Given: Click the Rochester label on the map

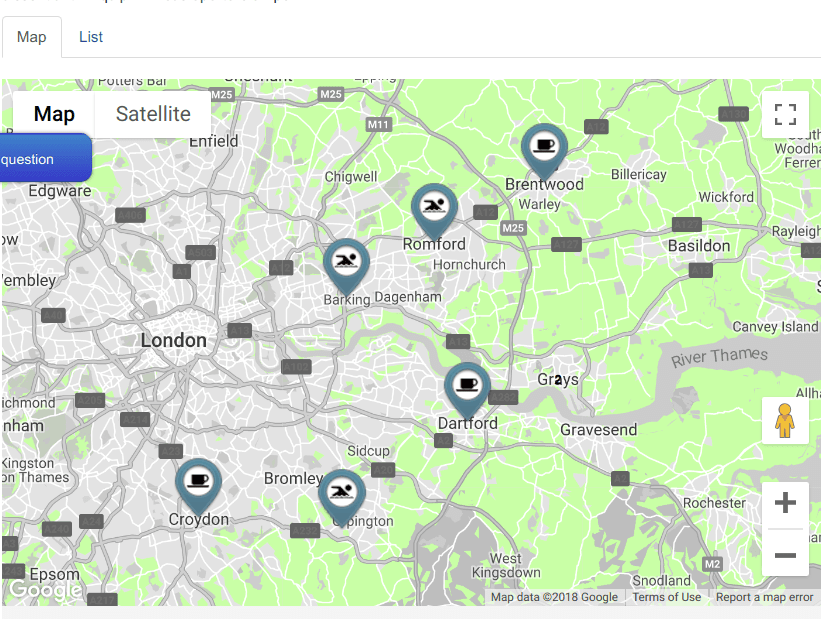Looking at the screenshot, I should coord(715,503).
